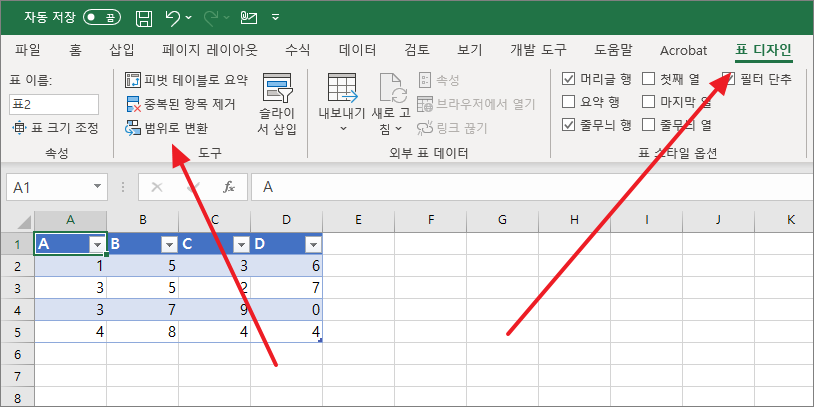Screen dimensions: 814x407
Task: Click the Undo arrow icon
Action: pos(173,17)
